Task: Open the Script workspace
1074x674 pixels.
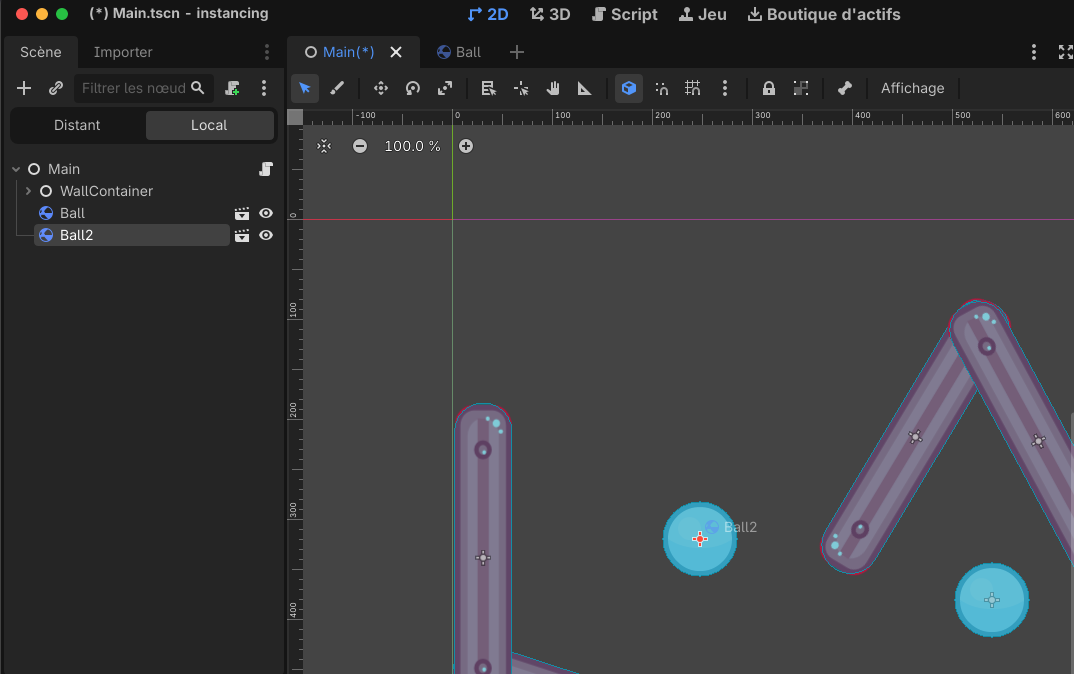Action: 624,14
